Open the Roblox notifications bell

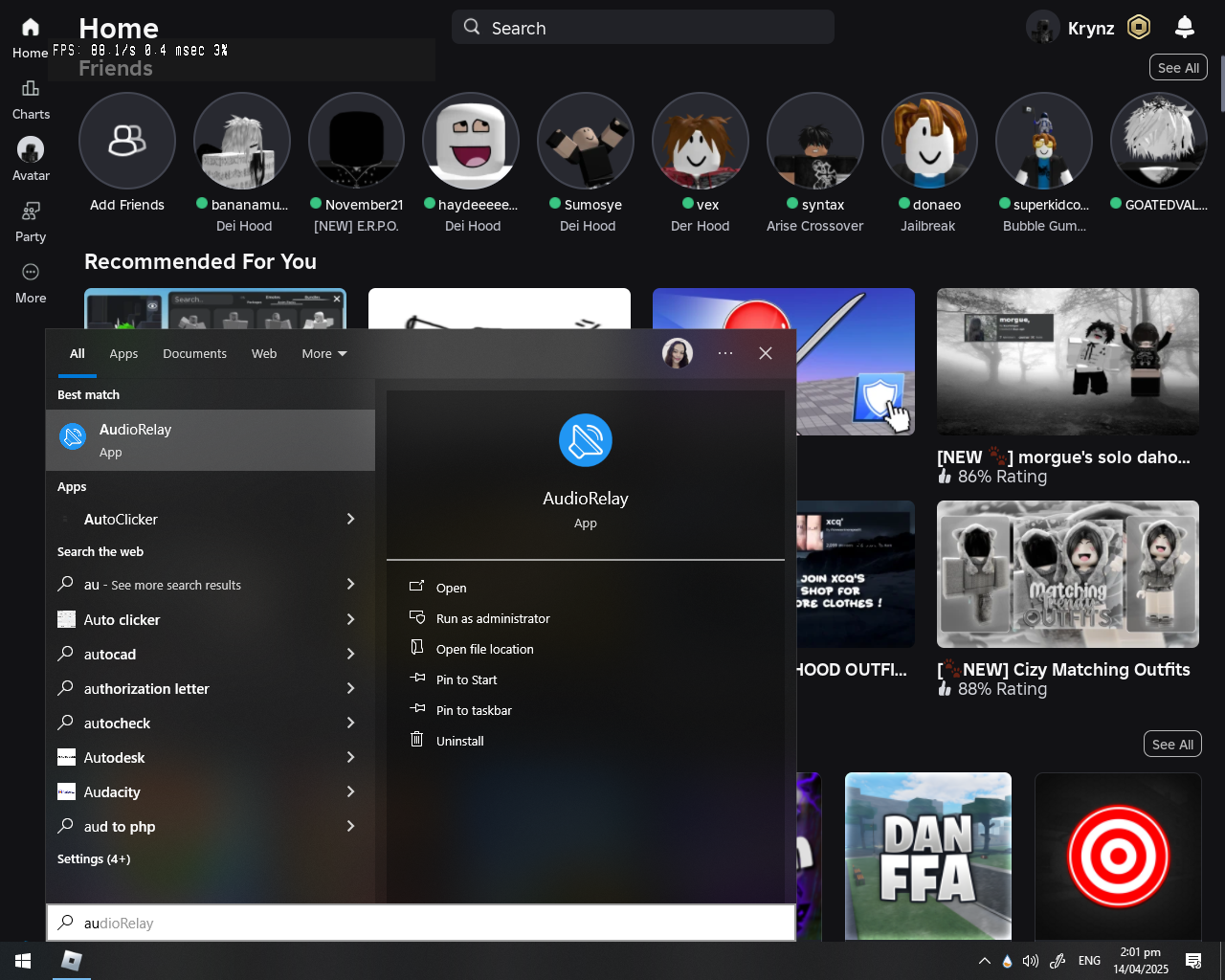1185,28
